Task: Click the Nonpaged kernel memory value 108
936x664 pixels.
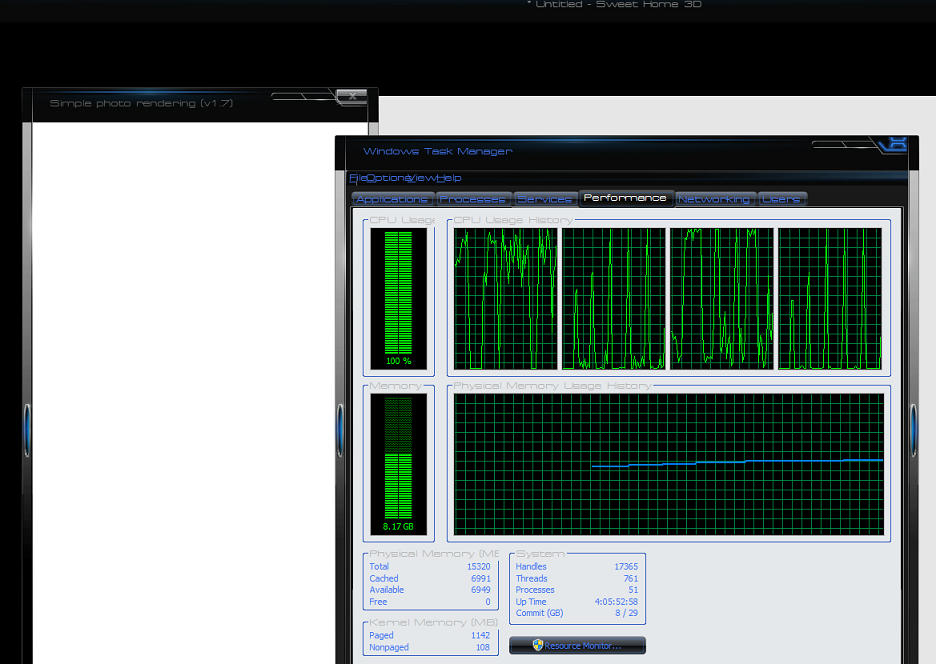Action: pyautogui.click(x=482, y=647)
